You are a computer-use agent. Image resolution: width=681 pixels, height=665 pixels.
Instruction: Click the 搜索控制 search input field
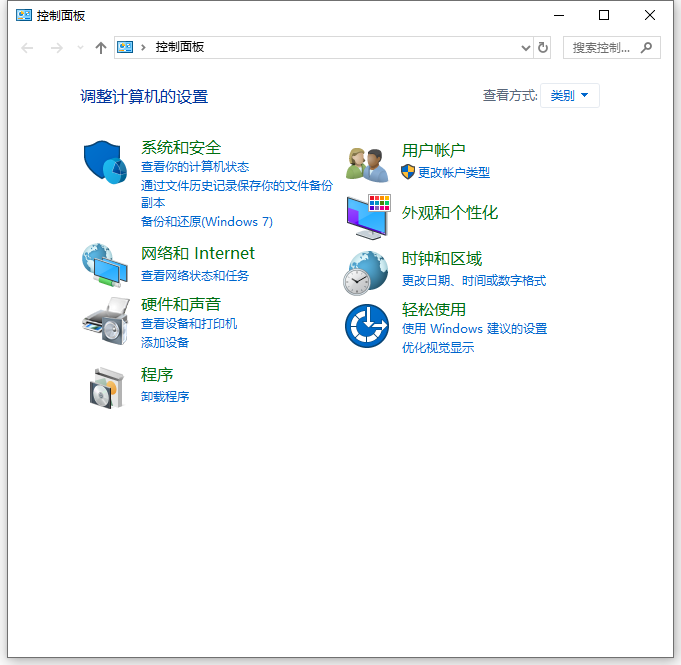click(x=612, y=47)
